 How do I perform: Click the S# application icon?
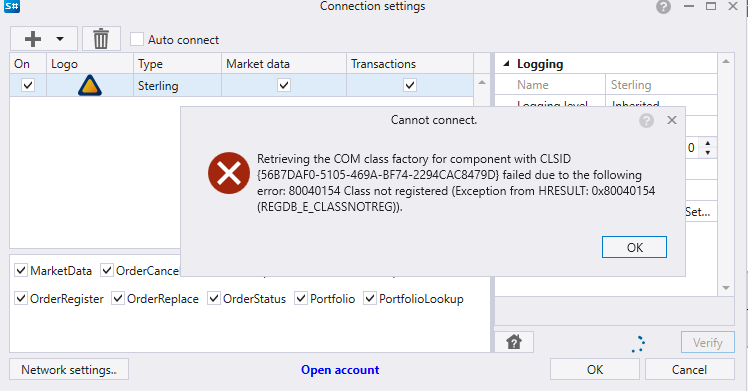pos(12,6)
